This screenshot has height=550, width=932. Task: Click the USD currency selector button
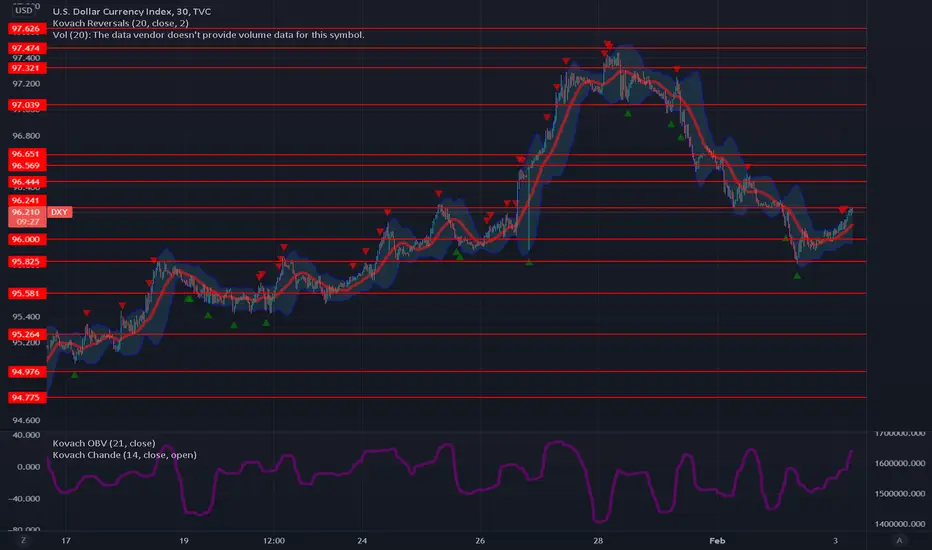tap(24, 10)
